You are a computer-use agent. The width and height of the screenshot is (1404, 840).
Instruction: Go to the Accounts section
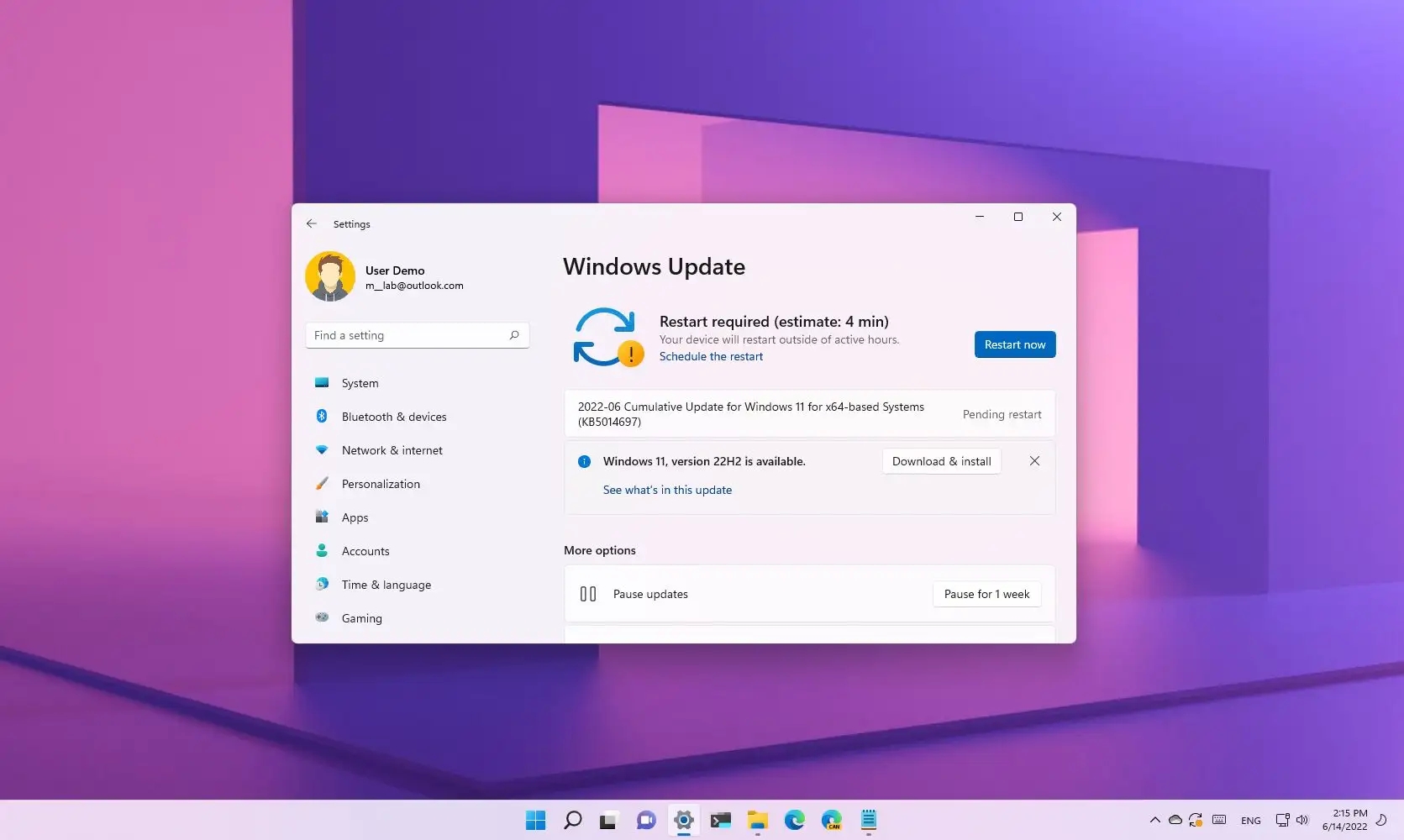365,551
